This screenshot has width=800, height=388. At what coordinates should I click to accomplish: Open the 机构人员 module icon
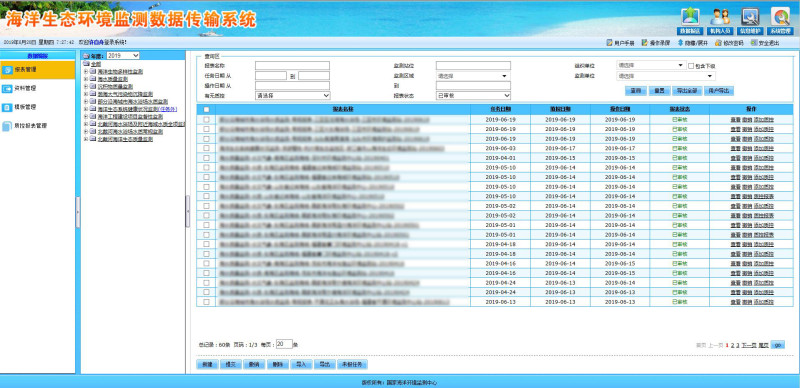(720, 20)
